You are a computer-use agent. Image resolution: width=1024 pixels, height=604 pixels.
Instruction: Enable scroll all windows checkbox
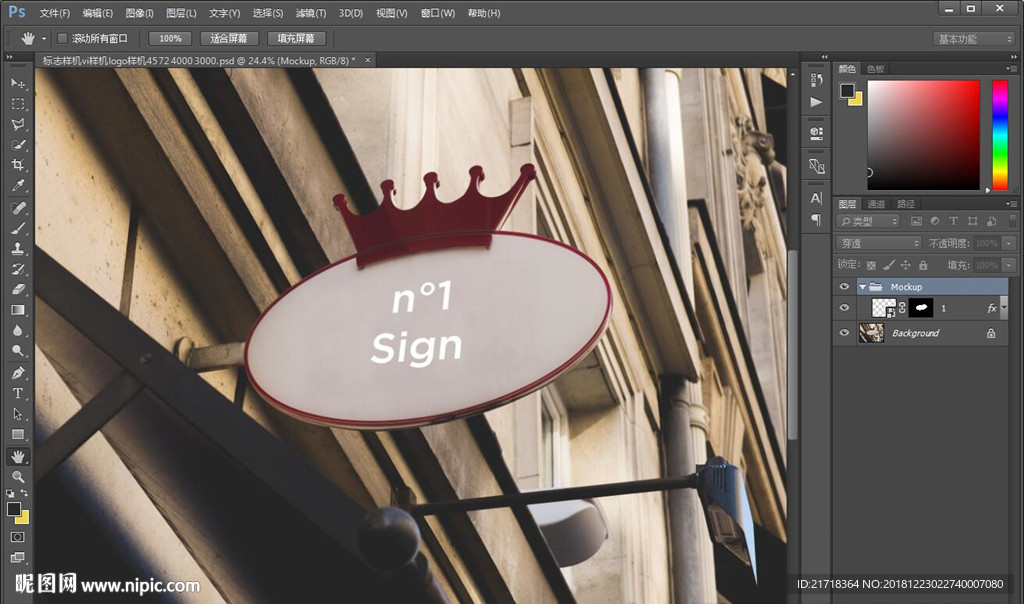click(62, 39)
